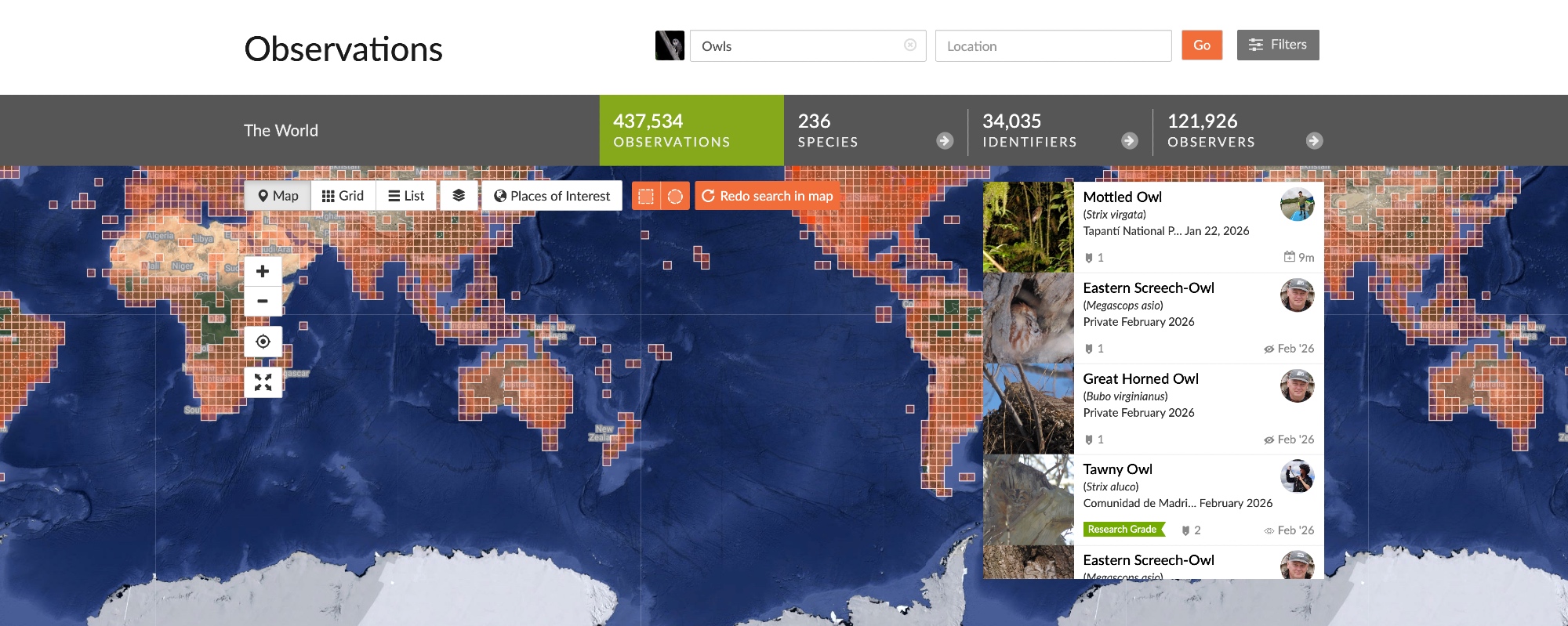
Task: Switch to the List view
Action: [406, 196]
